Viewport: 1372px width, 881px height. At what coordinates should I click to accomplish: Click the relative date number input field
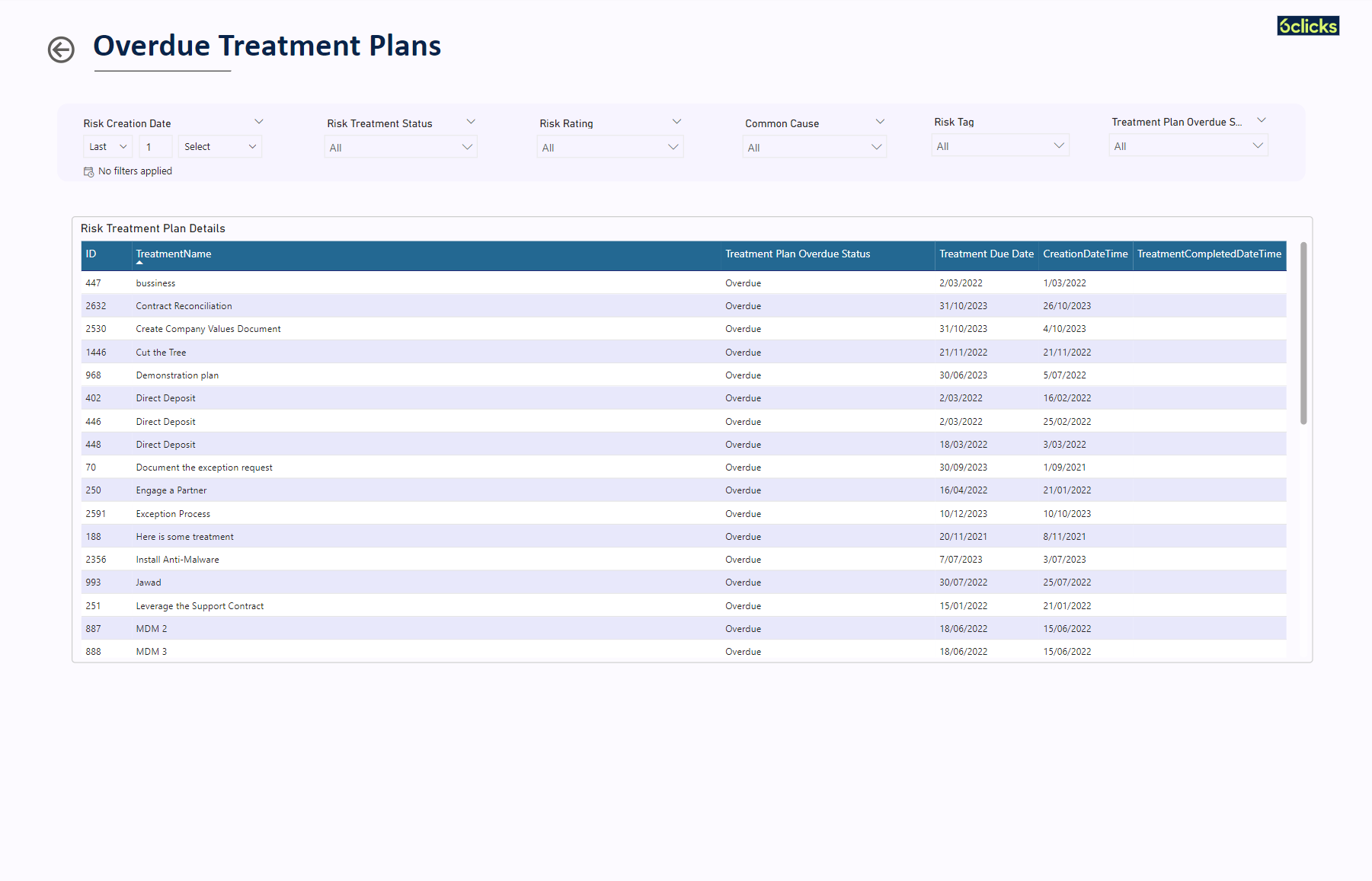[155, 147]
